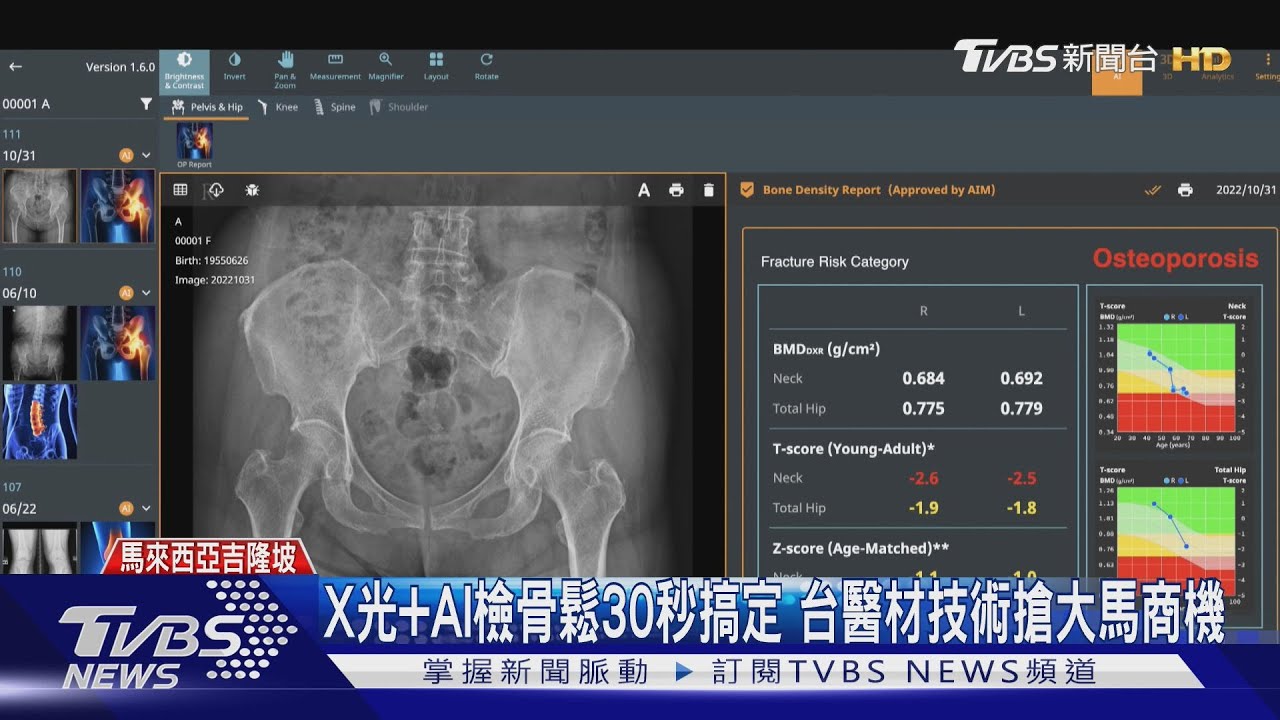Open the OP Report thumbnail
Screen dimensions: 1280x720
click(x=194, y=145)
